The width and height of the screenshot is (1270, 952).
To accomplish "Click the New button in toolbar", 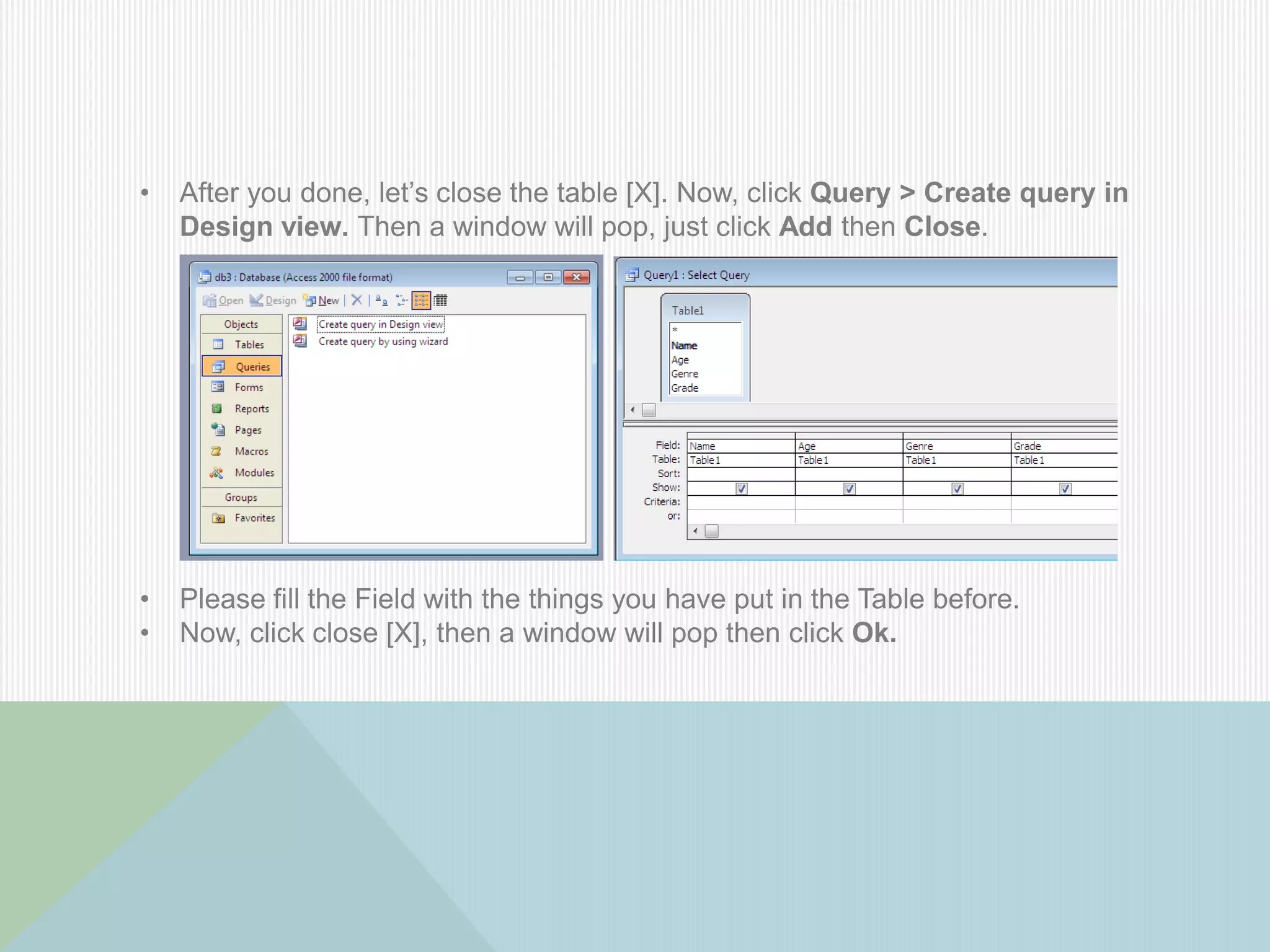I will click(322, 301).
